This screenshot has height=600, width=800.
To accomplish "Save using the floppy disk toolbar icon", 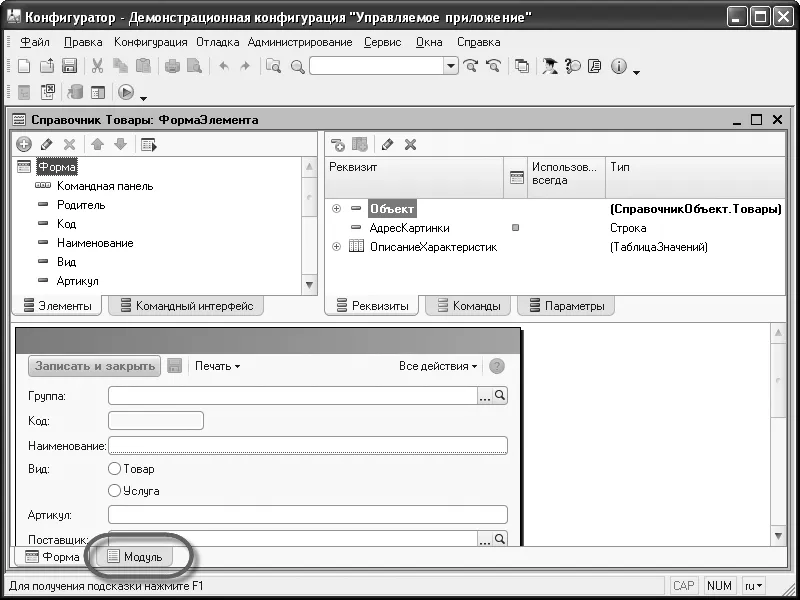I will (69, 66).
